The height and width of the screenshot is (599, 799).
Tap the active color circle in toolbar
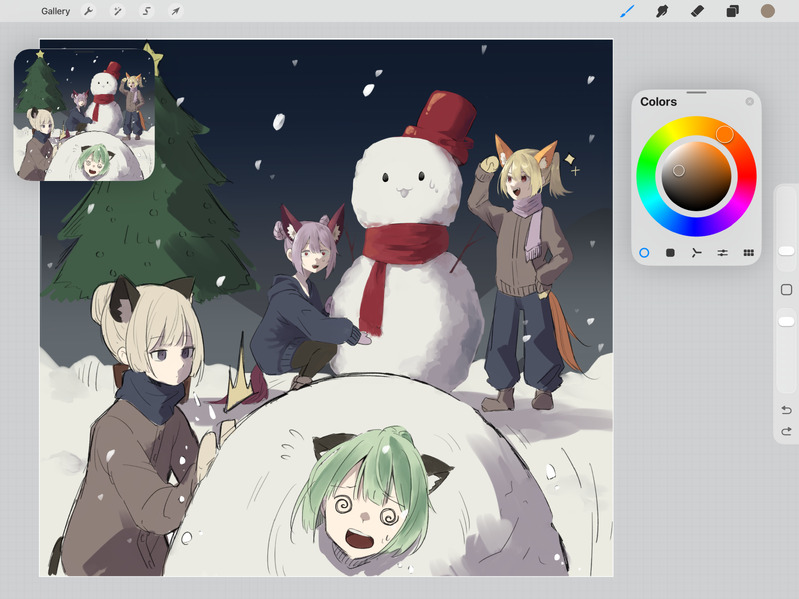[767, 11]
